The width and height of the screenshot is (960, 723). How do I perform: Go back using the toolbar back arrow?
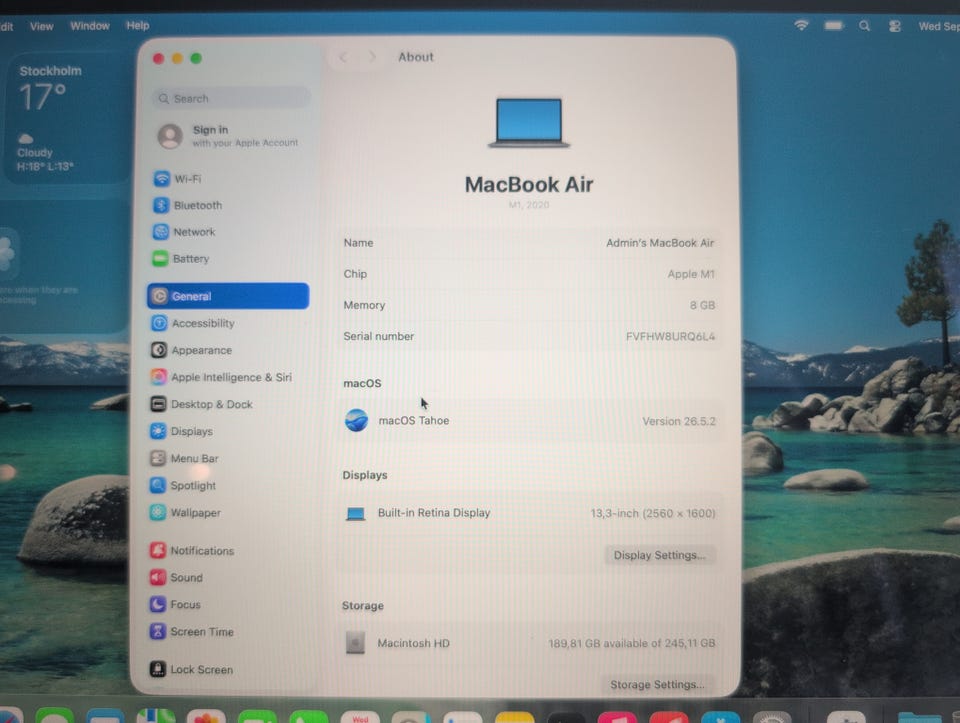(x=343, y=57)
